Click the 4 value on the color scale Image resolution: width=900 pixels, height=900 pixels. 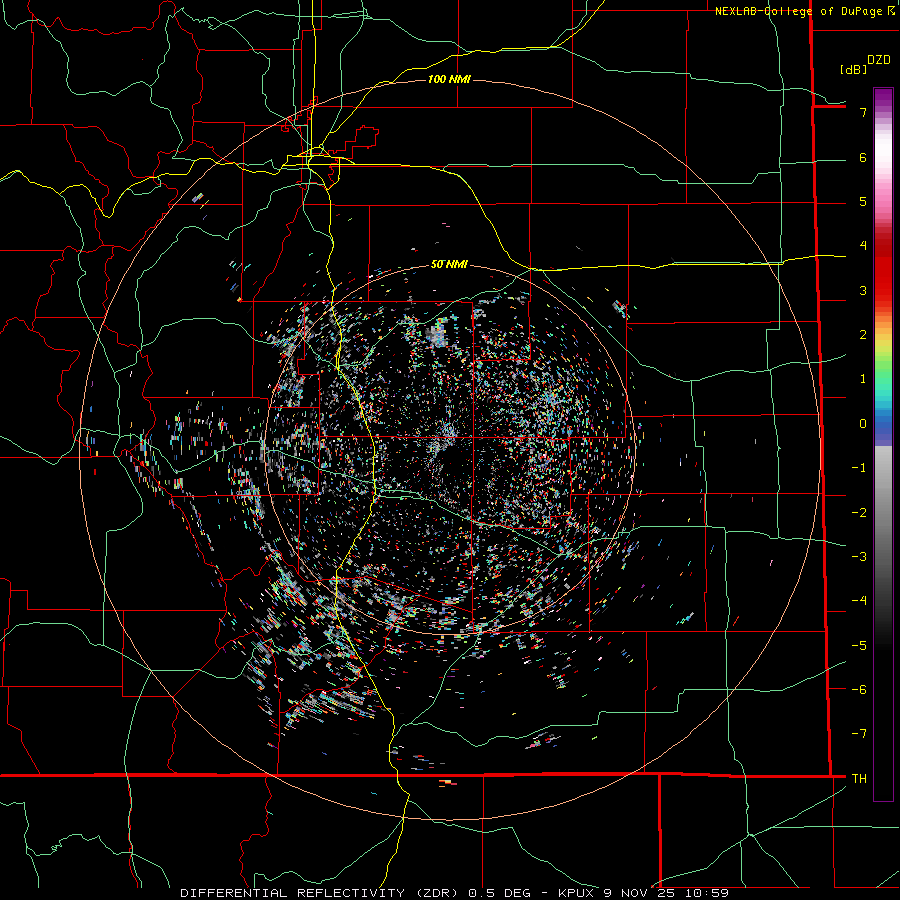(863, 245)
